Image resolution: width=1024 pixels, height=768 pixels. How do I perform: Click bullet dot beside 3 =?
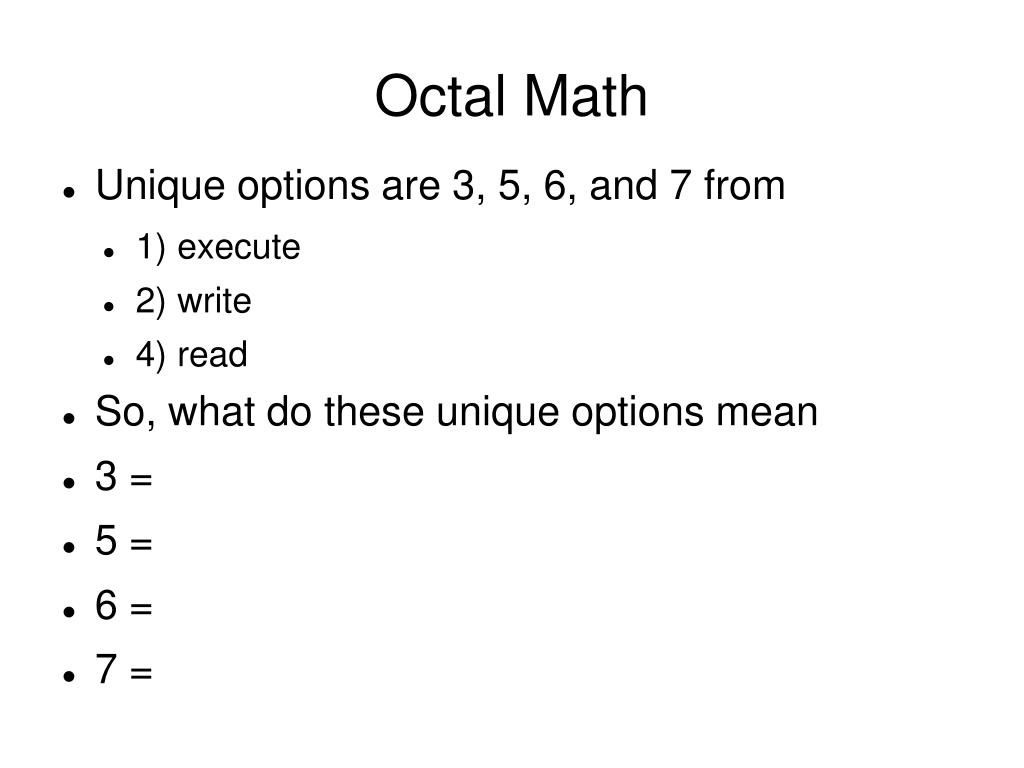(x=69, y=483)
